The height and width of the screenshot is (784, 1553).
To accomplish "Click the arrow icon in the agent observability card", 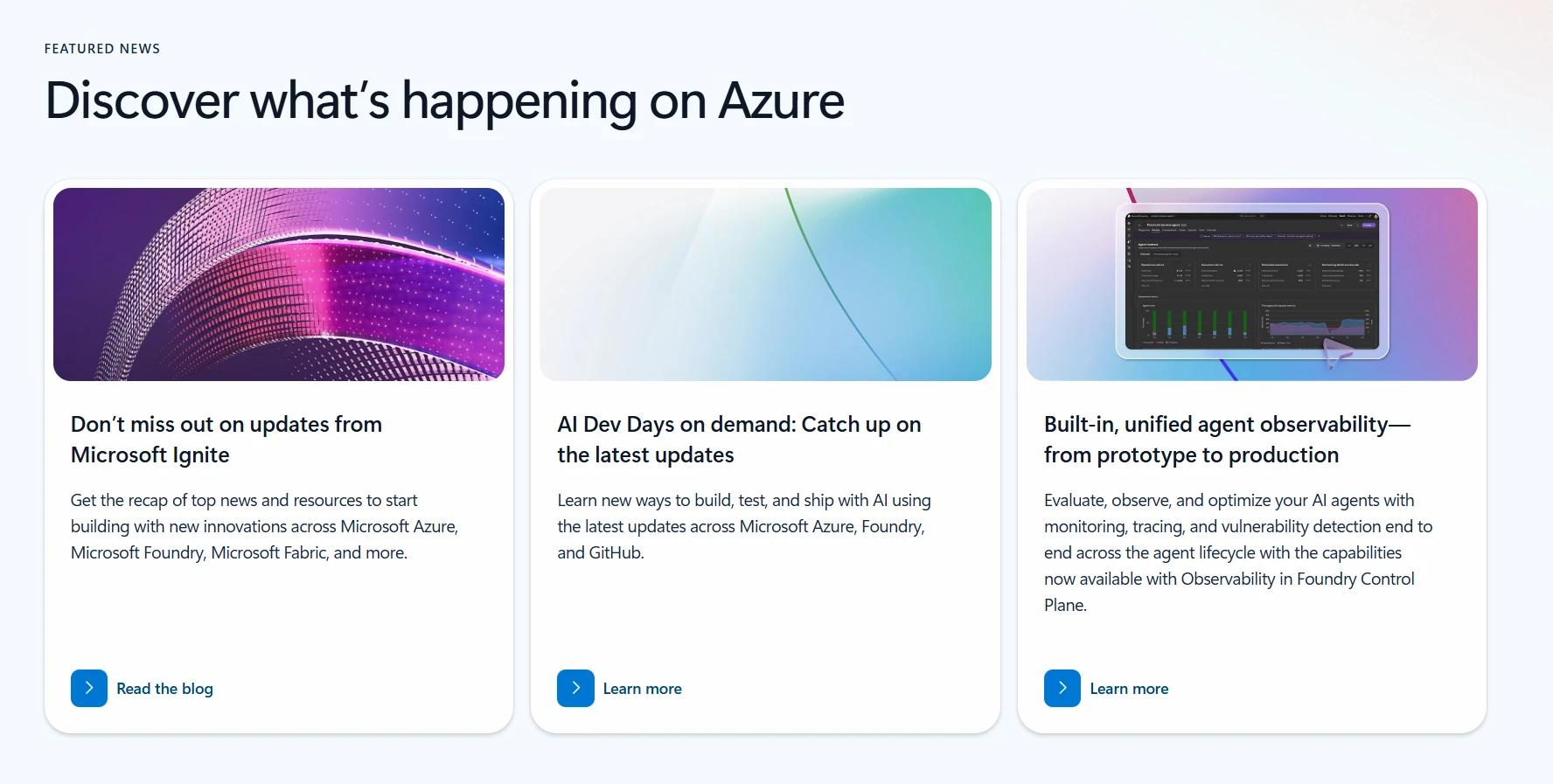I will point(1062,689).
